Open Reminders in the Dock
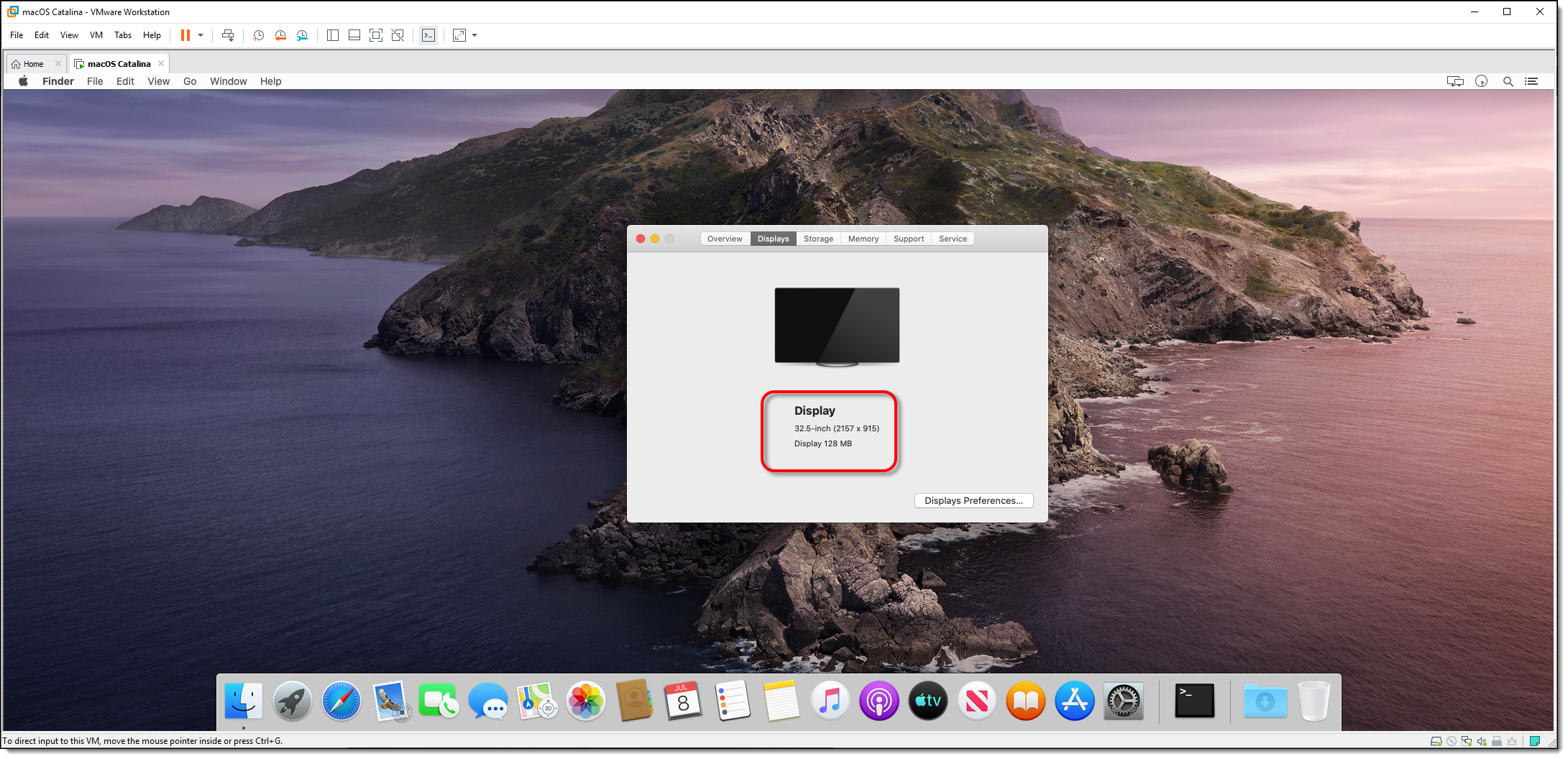The image size is (1568, 759). [x=733, y=701]
